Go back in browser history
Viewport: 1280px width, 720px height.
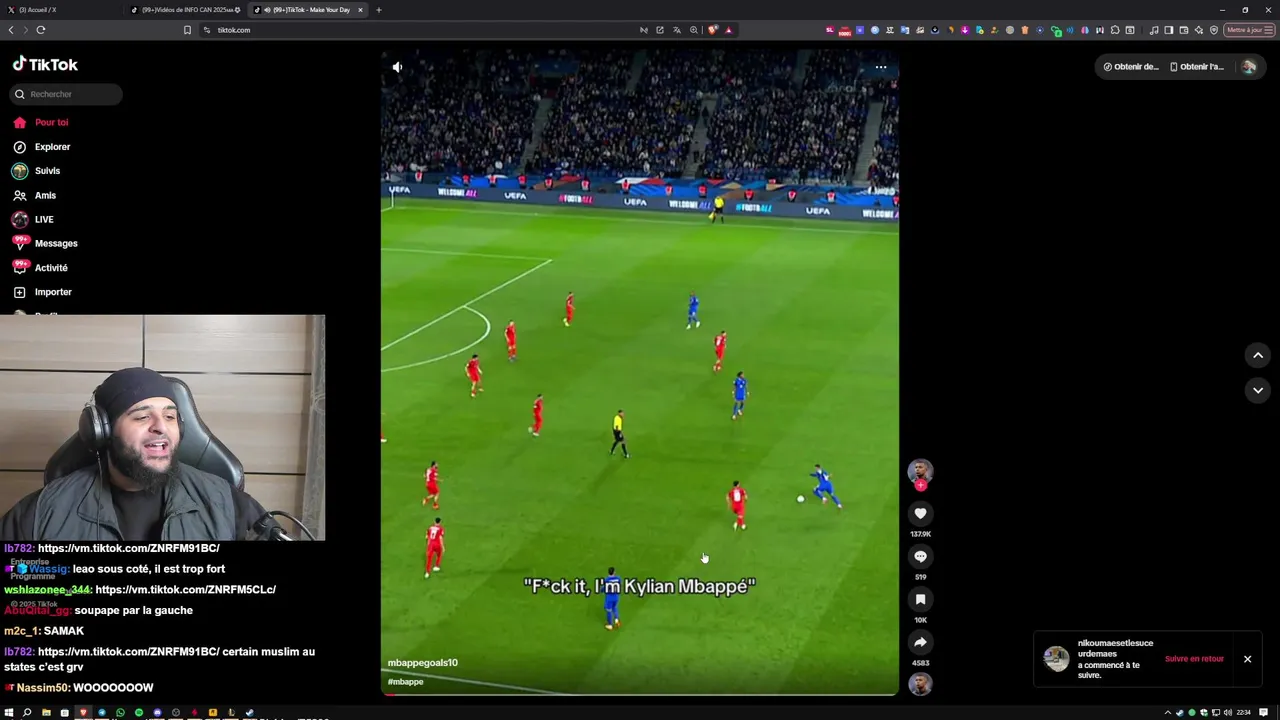point(11,30)
